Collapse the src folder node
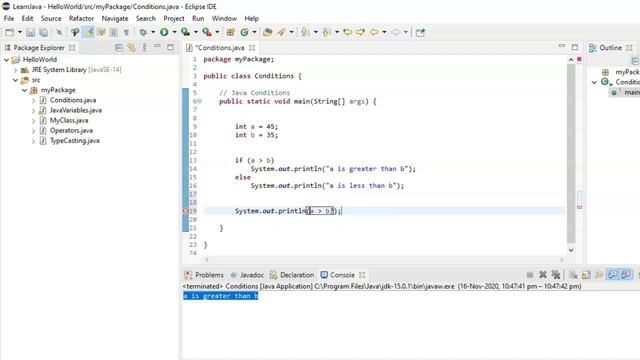Viewport: 640px width, 360px height. tap(16, 80)
